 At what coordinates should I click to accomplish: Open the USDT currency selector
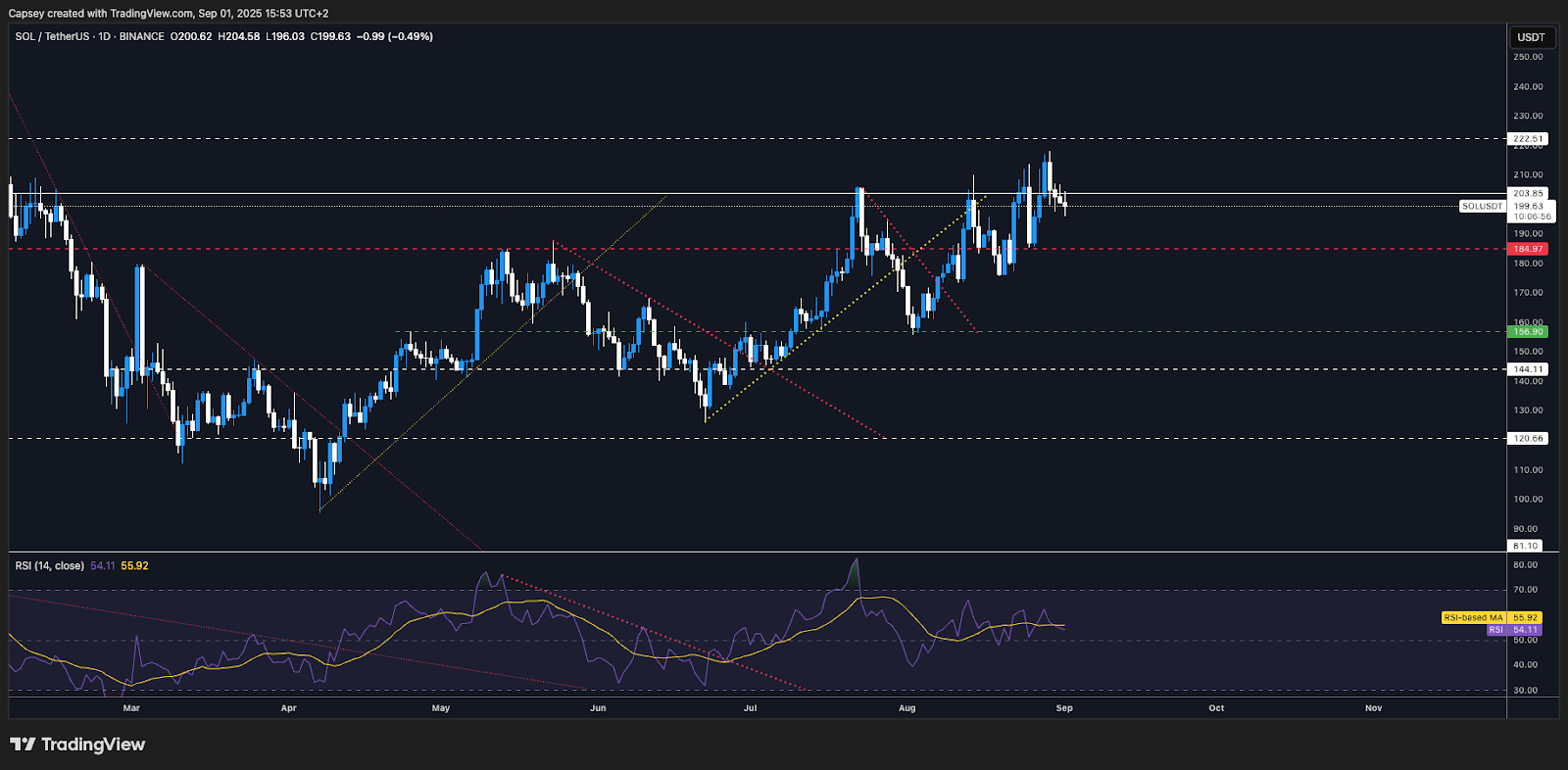pos(1531,37)
